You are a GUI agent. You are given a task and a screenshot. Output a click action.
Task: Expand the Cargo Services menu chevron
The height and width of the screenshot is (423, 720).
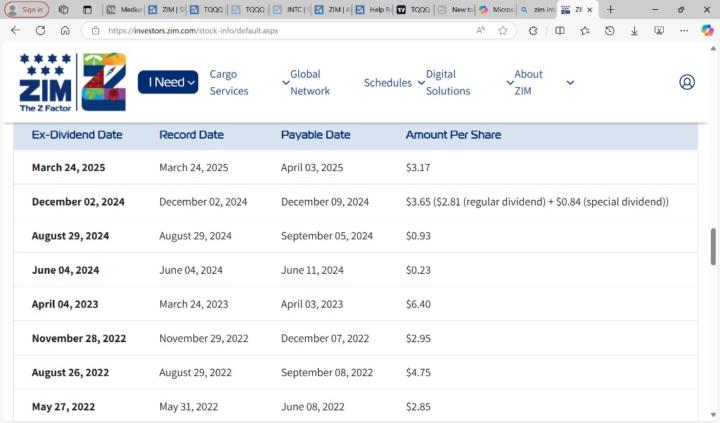coord(286,83)
